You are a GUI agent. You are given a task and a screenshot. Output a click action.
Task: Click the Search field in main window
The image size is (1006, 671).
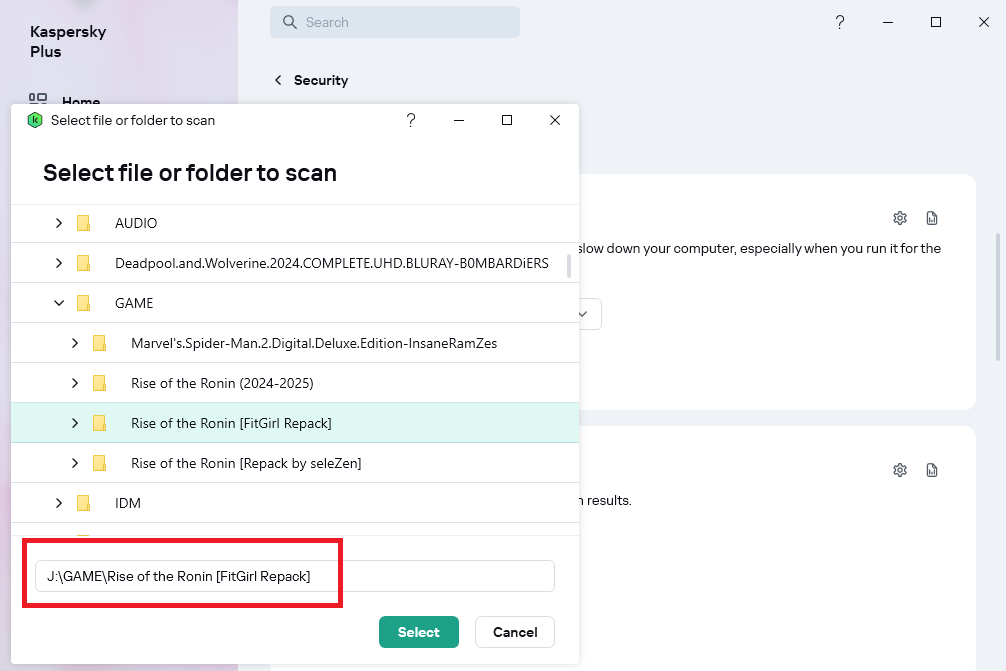tap(395, 22)
